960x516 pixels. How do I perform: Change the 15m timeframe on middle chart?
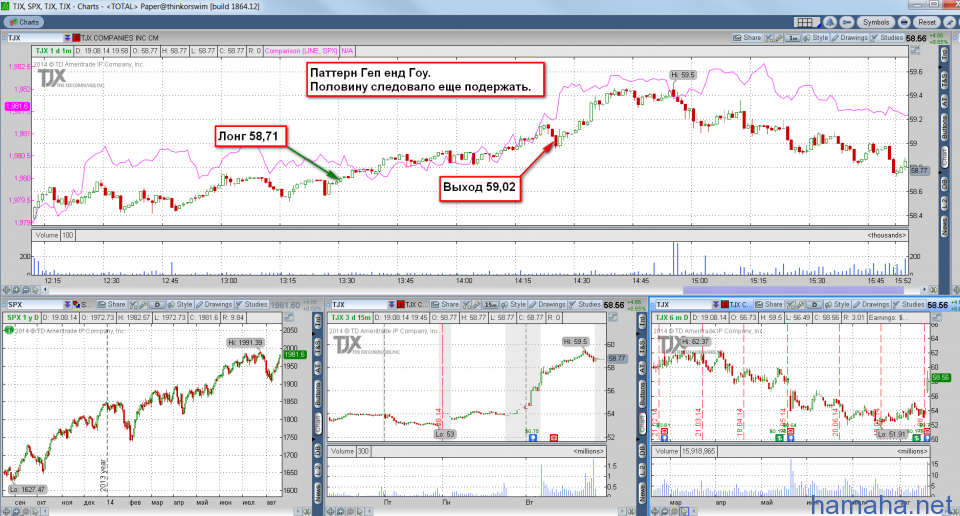coord(491,305)
